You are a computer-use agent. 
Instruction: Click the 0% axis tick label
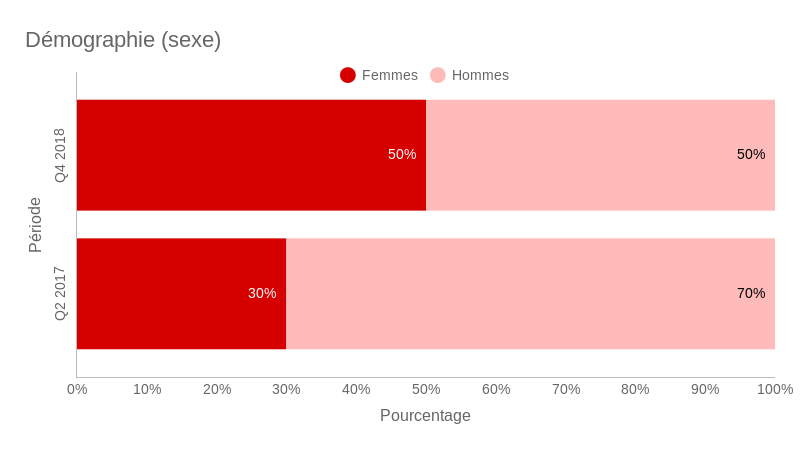click(x=77, y=389)
